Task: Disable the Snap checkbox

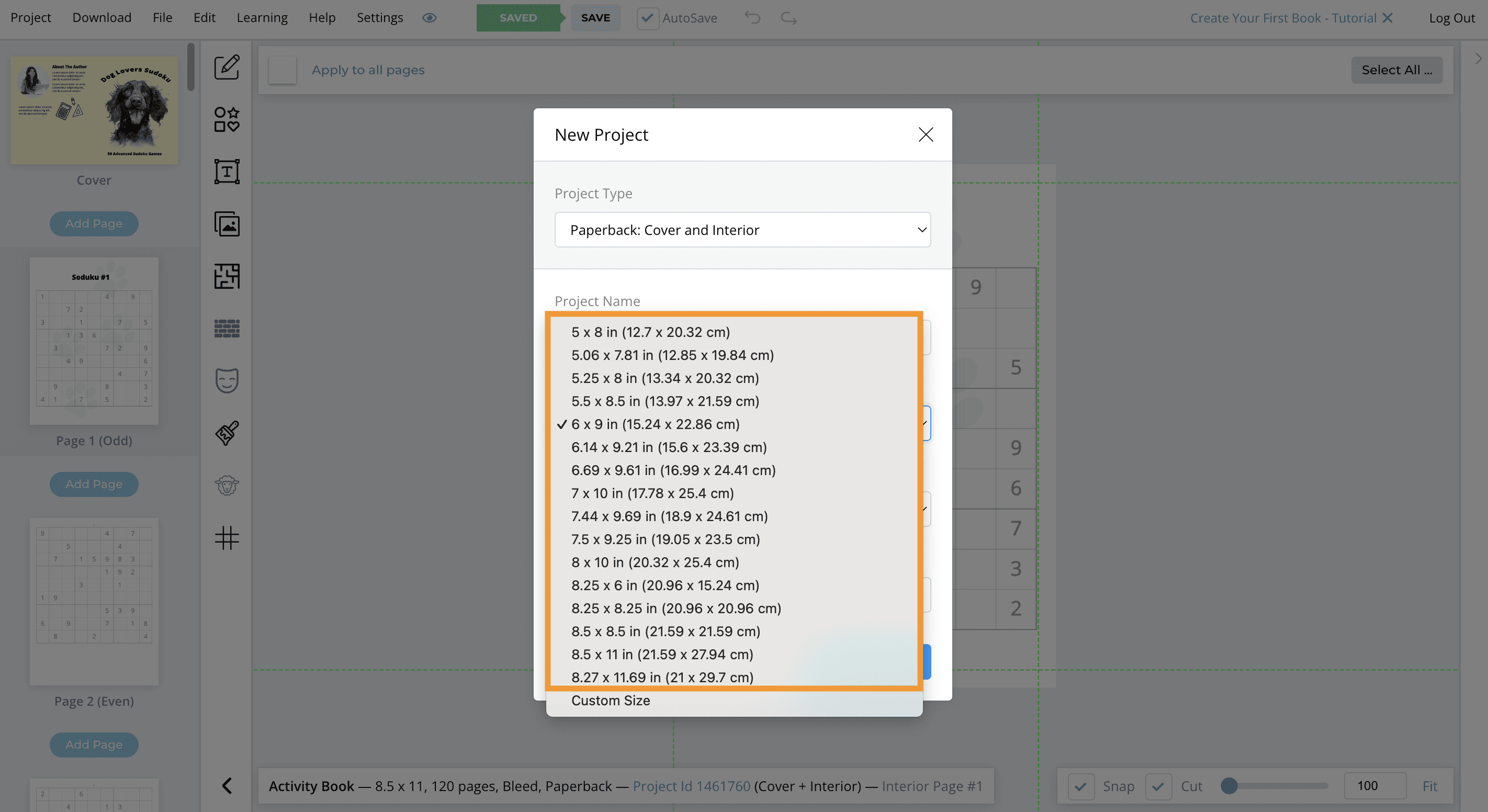Action: click(1081, 786)
